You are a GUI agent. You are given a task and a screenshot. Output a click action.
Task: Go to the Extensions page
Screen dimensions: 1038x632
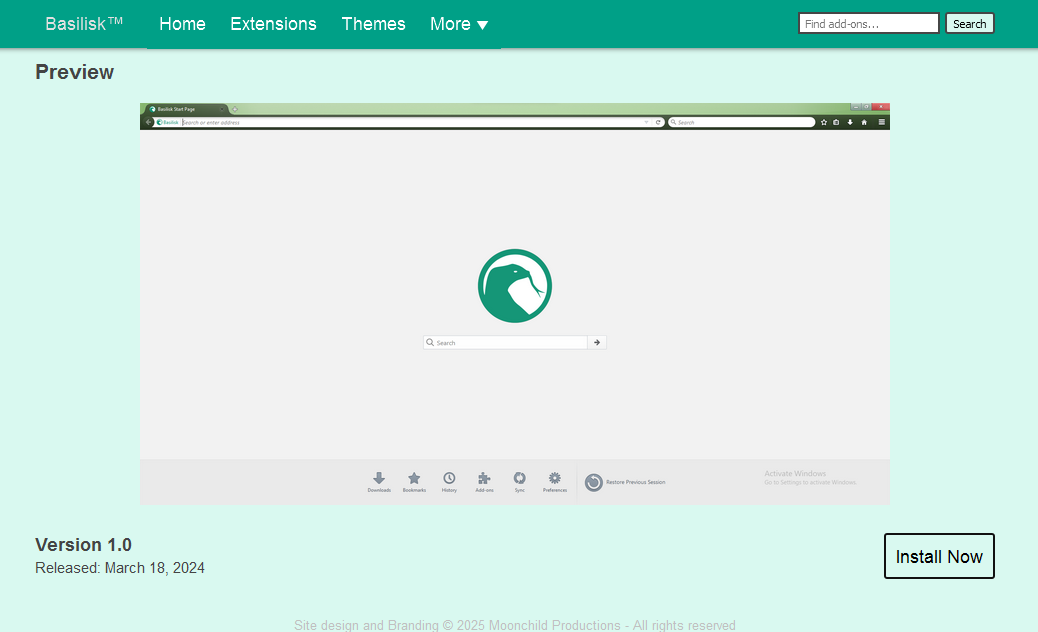pyautogui.click(x=273, y=24)
